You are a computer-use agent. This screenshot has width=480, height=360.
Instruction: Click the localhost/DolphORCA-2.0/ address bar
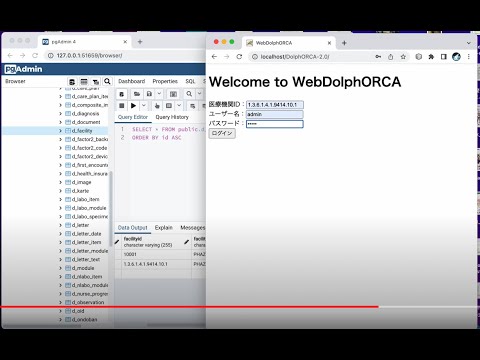click(x=295, y=57)
